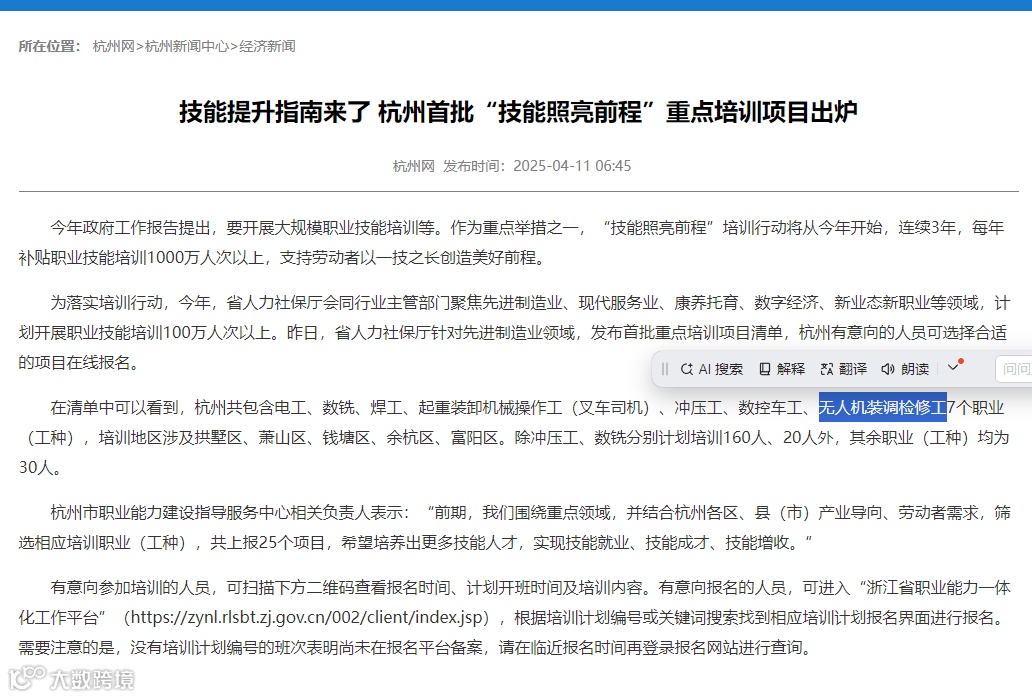Click the "所在位置:" label
This screenshot has width=1032, height=698.
[x=49, y=46]
